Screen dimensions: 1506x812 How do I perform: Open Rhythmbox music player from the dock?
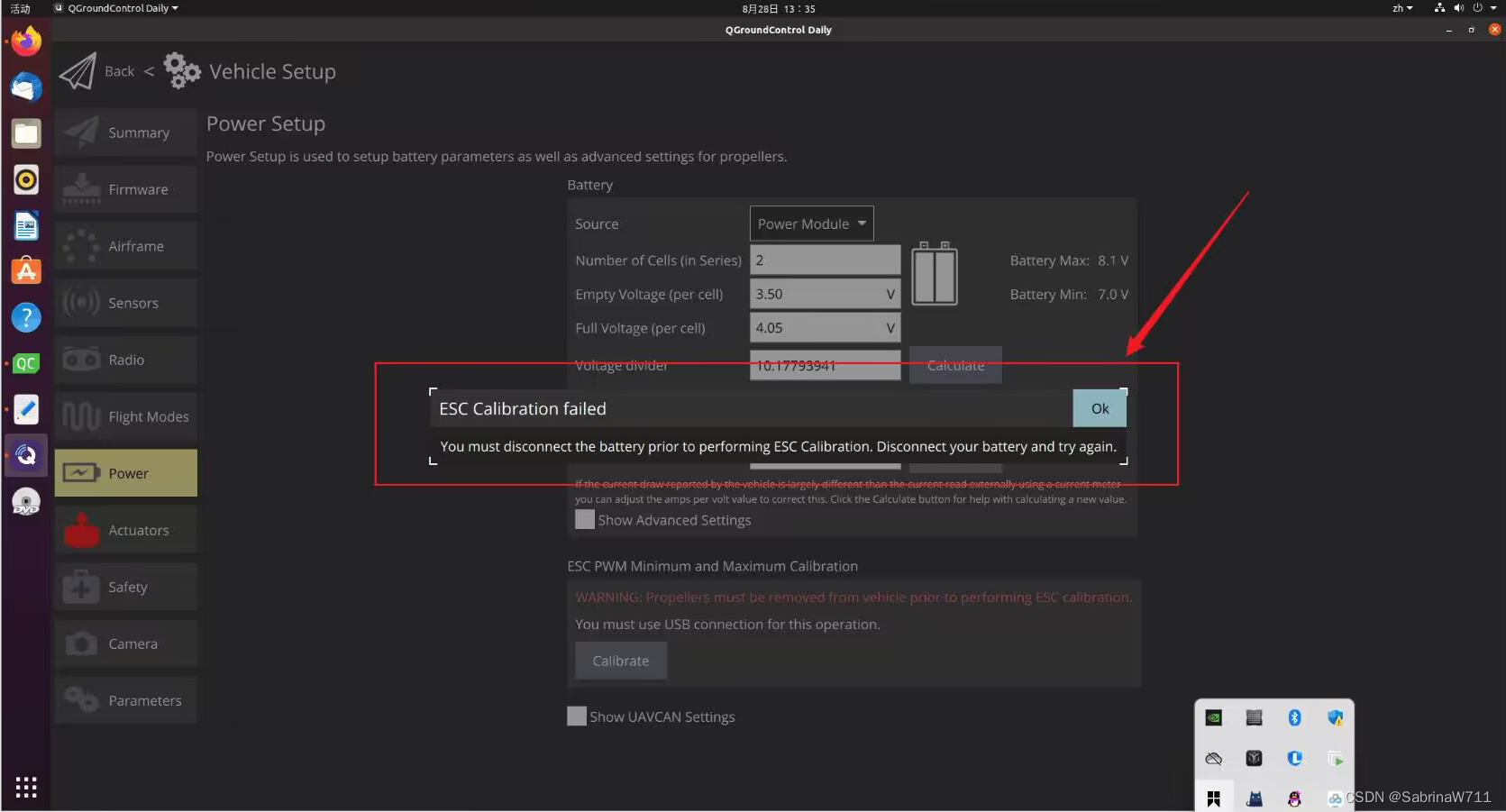tap(26, 179)
